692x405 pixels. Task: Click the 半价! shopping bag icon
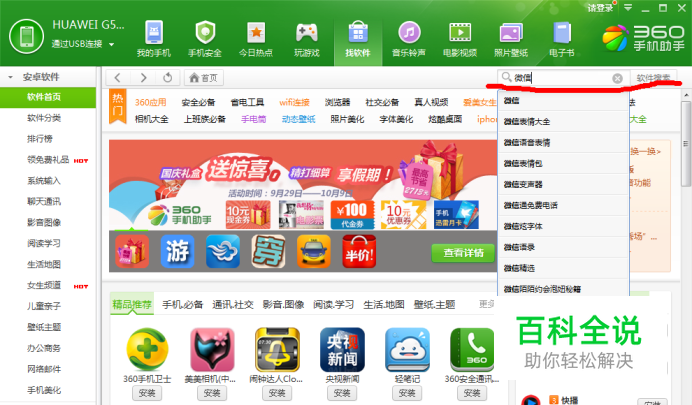pos(359,251)
